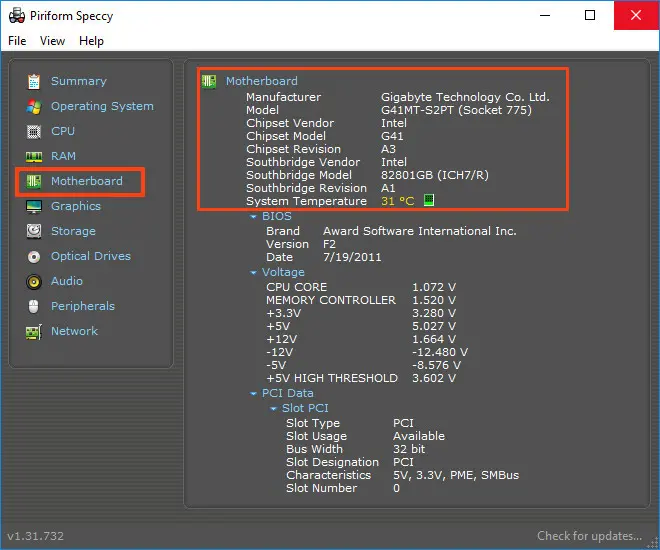
Task: View the Audio section
Action: [67, 281]
